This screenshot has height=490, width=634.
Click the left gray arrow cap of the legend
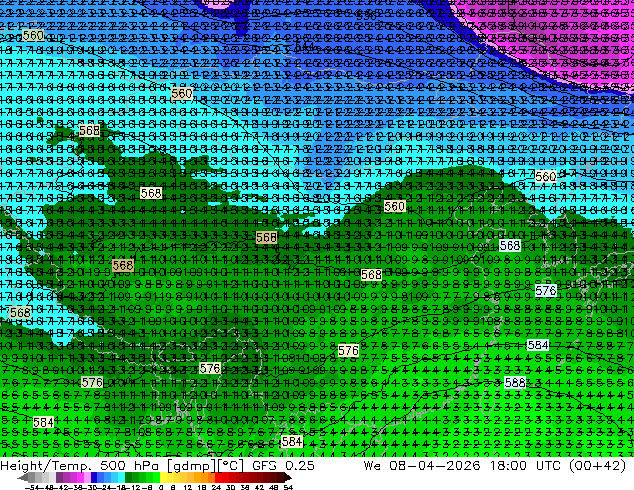pos(23,478)
